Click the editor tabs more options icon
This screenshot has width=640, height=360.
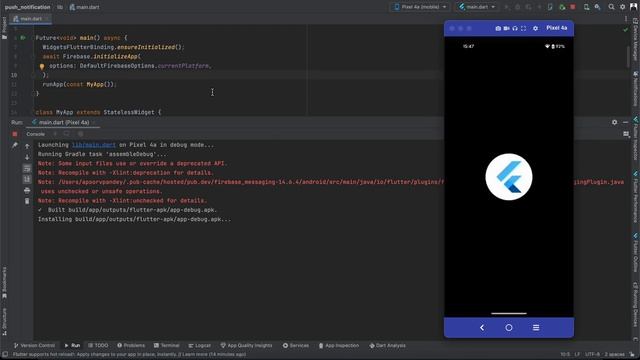tap(625, 19)
